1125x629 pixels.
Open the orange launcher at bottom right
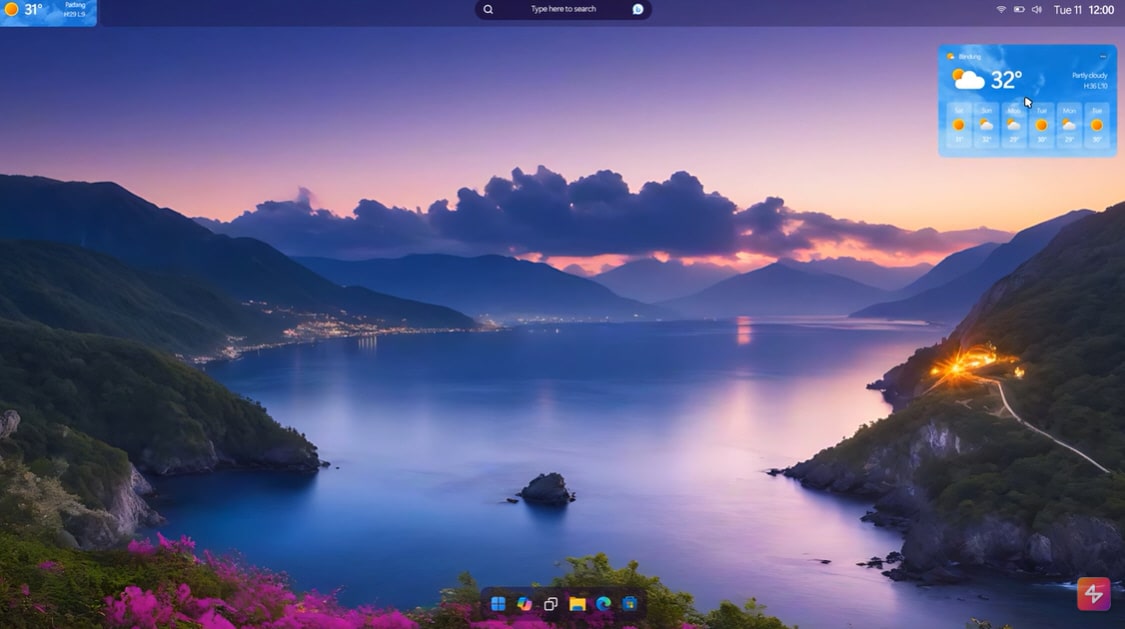pos(1093,593)
